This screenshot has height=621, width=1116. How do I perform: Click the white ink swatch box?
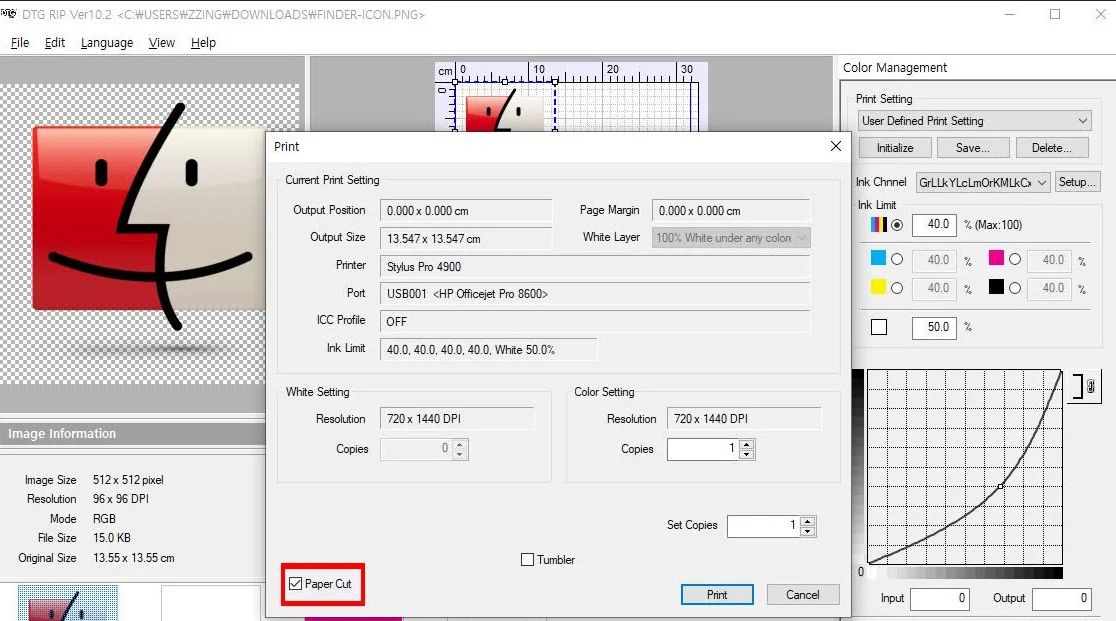point(879,327)
